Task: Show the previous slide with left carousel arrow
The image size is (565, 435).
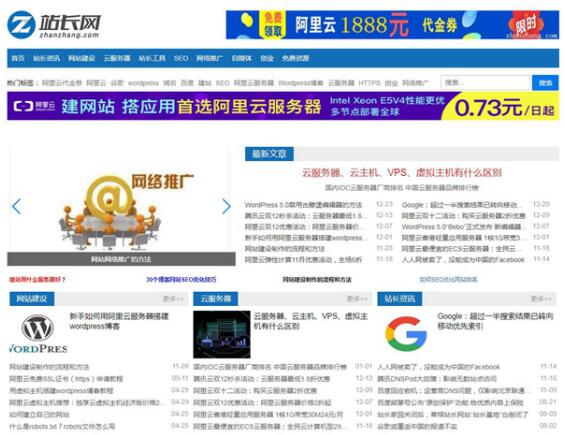Action: pyautogui.click(x=16, y=207)
